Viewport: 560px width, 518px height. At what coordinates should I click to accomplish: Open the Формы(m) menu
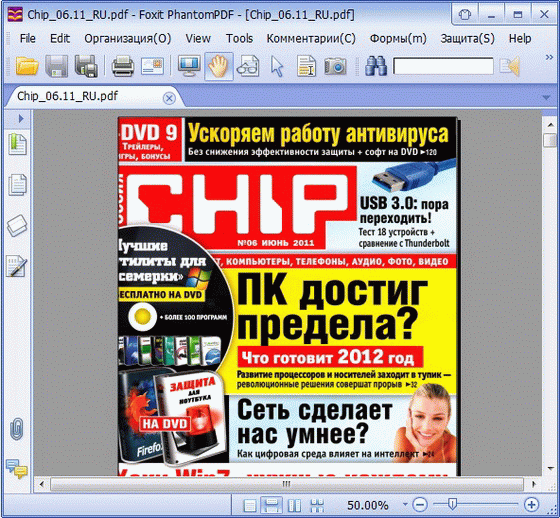coord(398,39)
